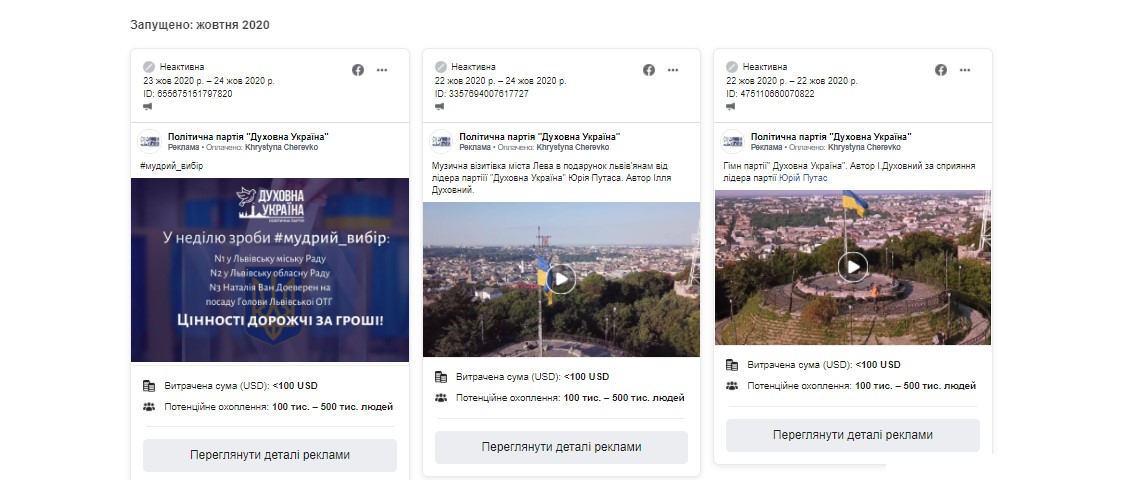Click megaphone icon under third ad ID

pyautogui.click(x=731, y=106)
